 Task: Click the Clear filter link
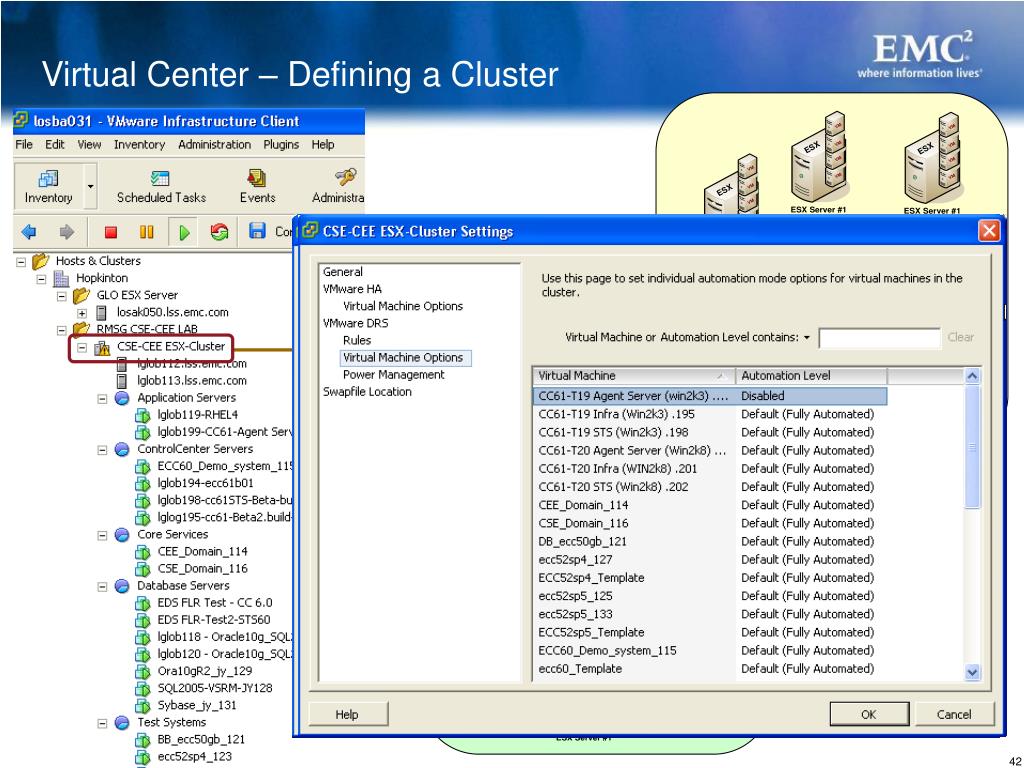tap(960, 338)
